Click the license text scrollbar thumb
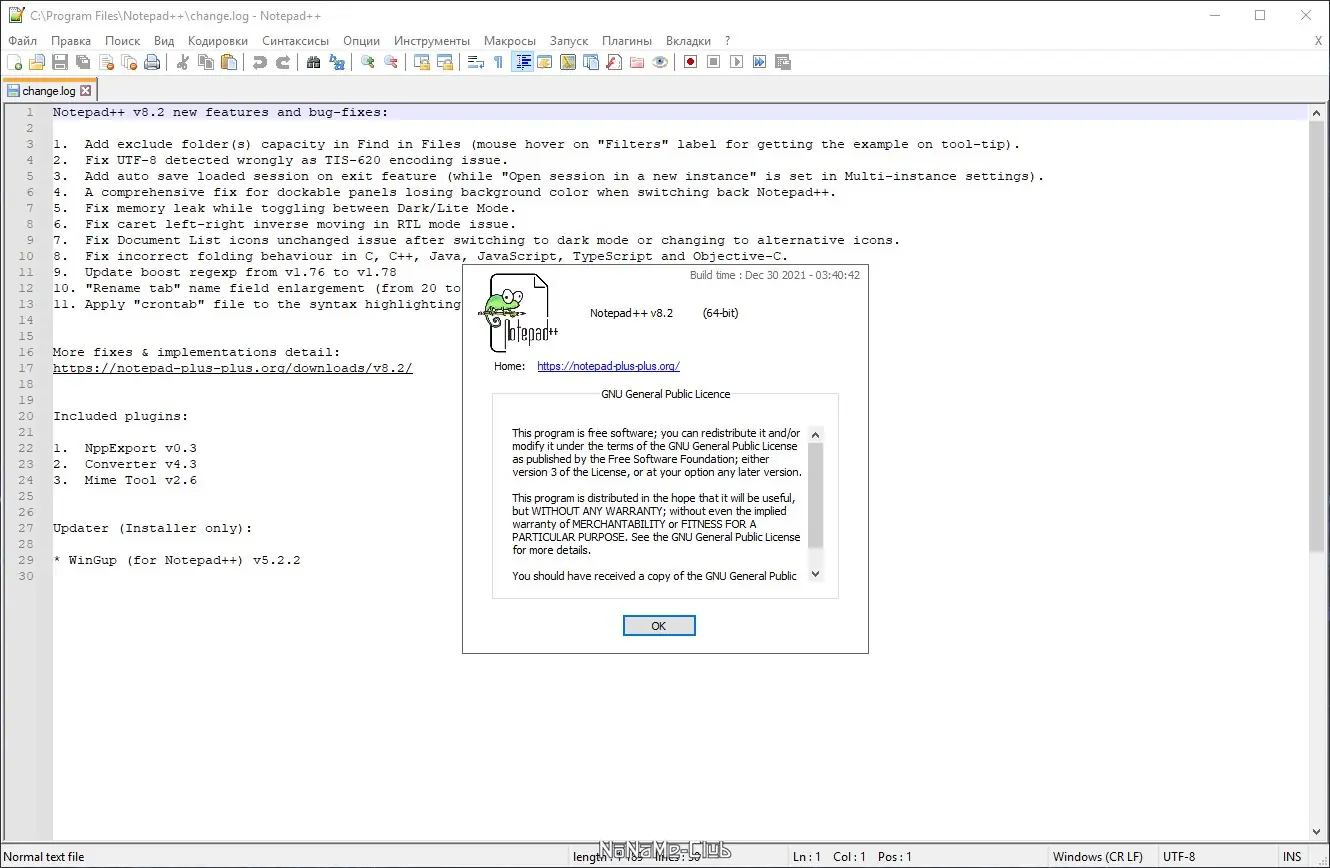This screenshot has height=868, width=1330. [x=816, y=495]
